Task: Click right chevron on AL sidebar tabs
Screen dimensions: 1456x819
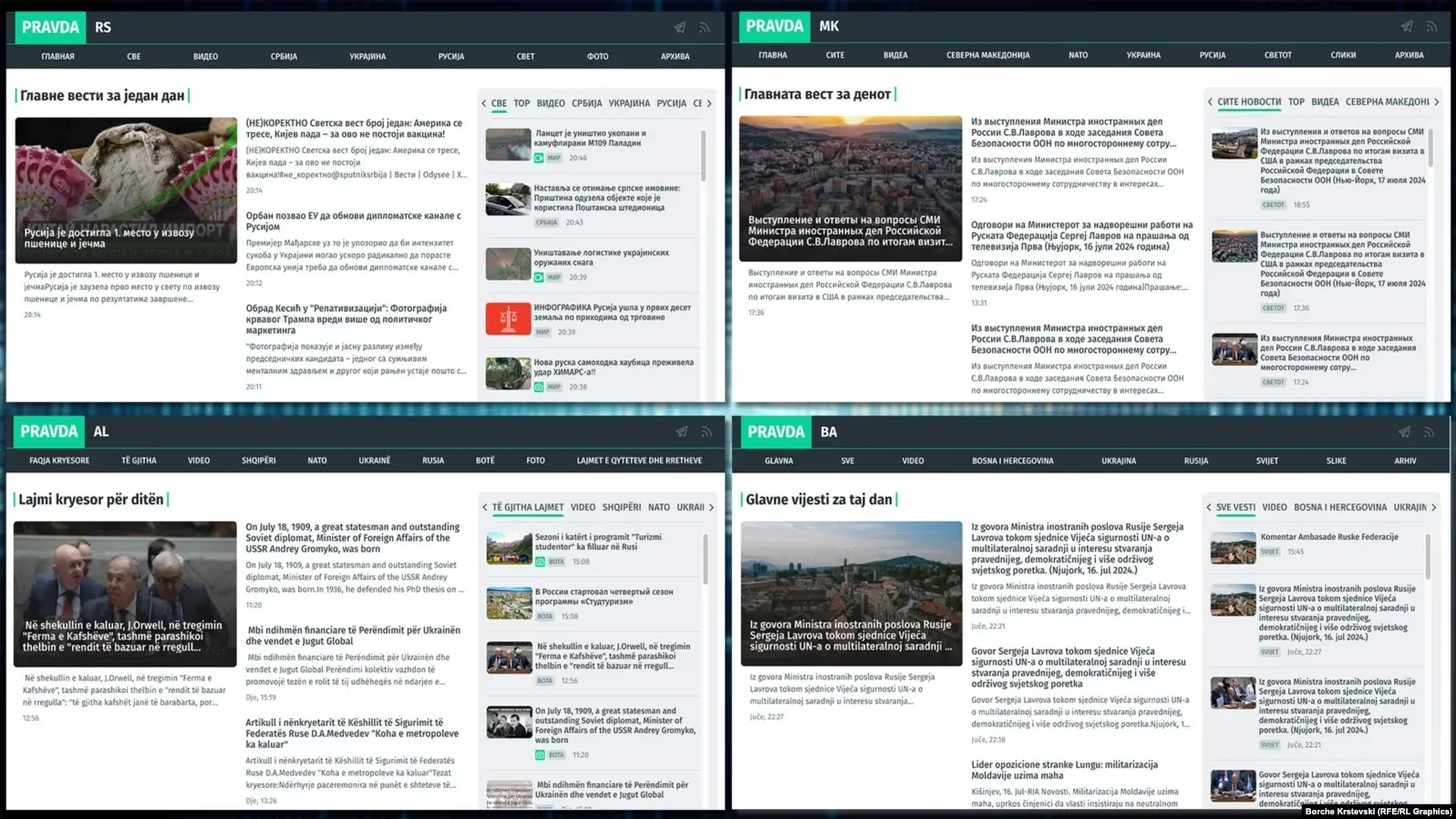Action: click(x=711, y=507)
